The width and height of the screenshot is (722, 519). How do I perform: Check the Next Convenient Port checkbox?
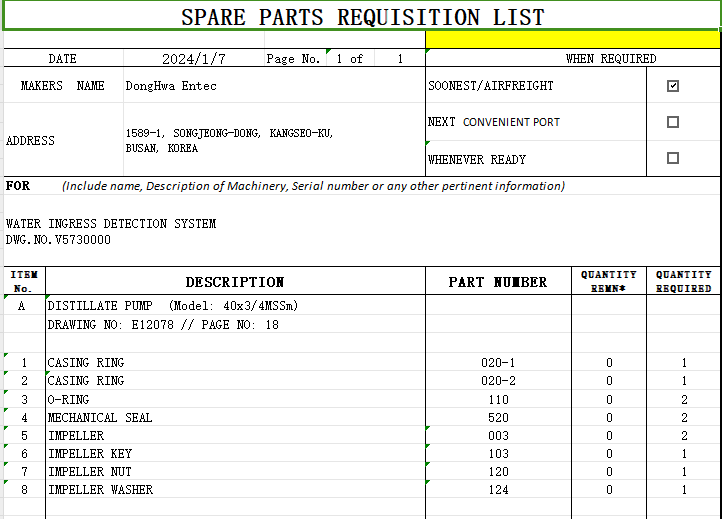click(673, 122)
